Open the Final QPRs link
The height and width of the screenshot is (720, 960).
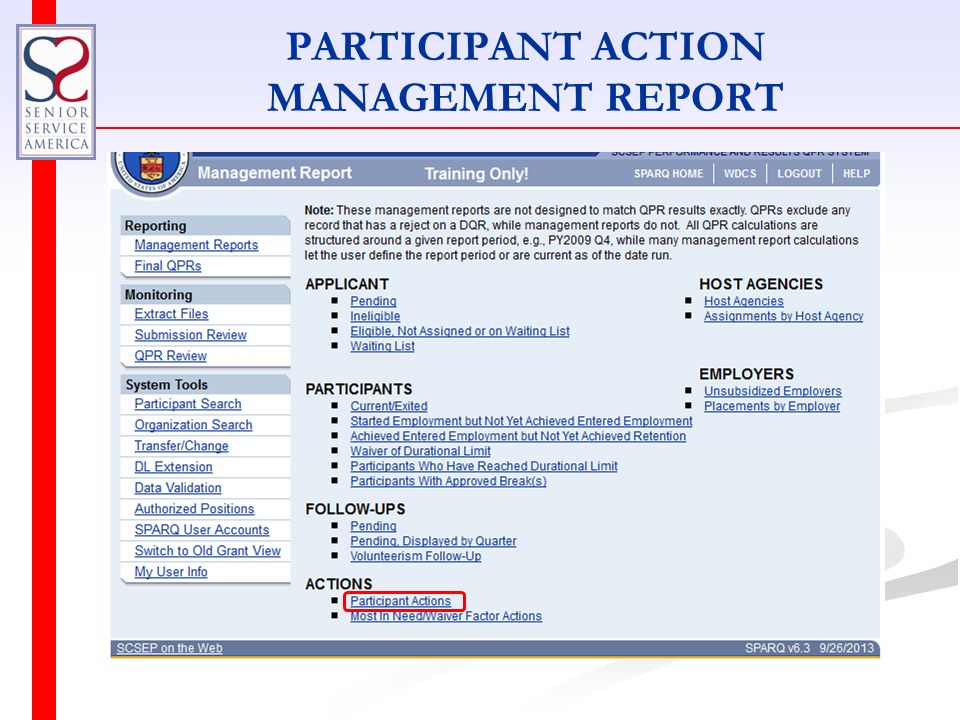click(x=168, y=266)
